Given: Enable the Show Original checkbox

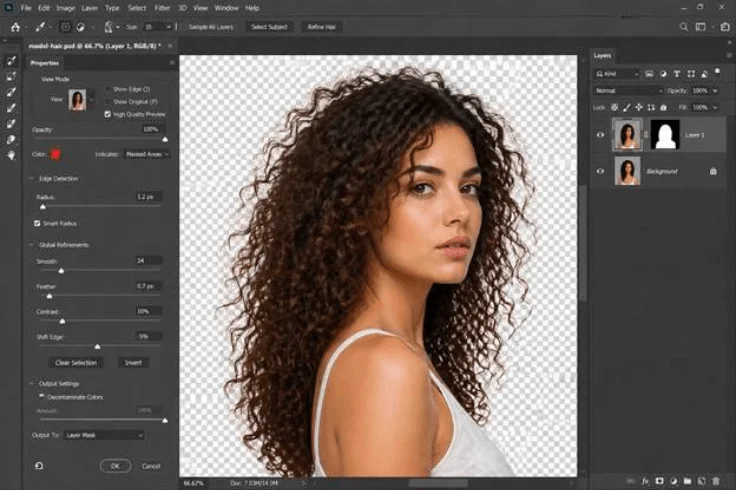Looking at the screenshot, I should 108,101.
